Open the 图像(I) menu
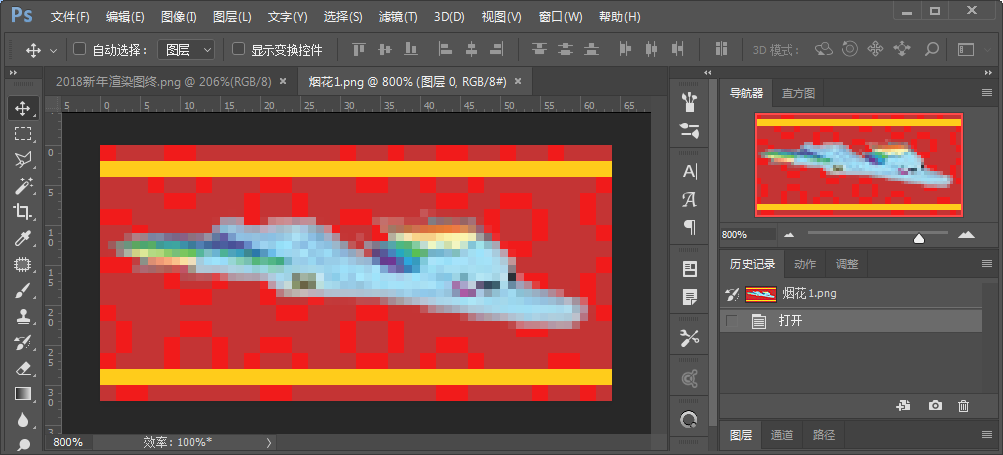1003x455 pixels. [178, 17]
